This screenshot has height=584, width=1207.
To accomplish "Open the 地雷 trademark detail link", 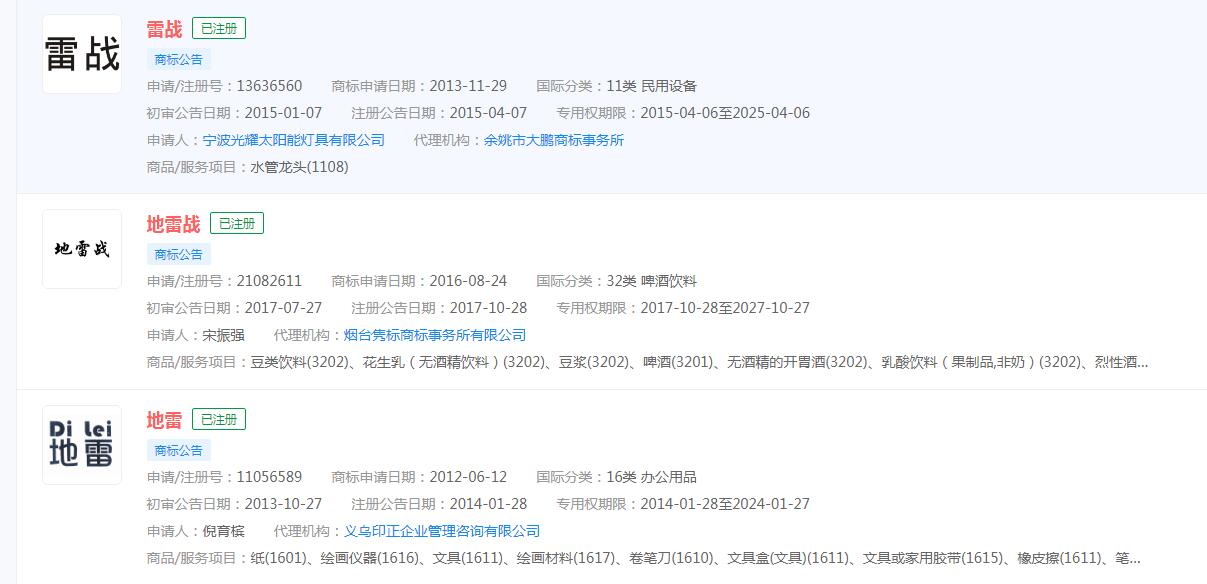I will [164, 419].
